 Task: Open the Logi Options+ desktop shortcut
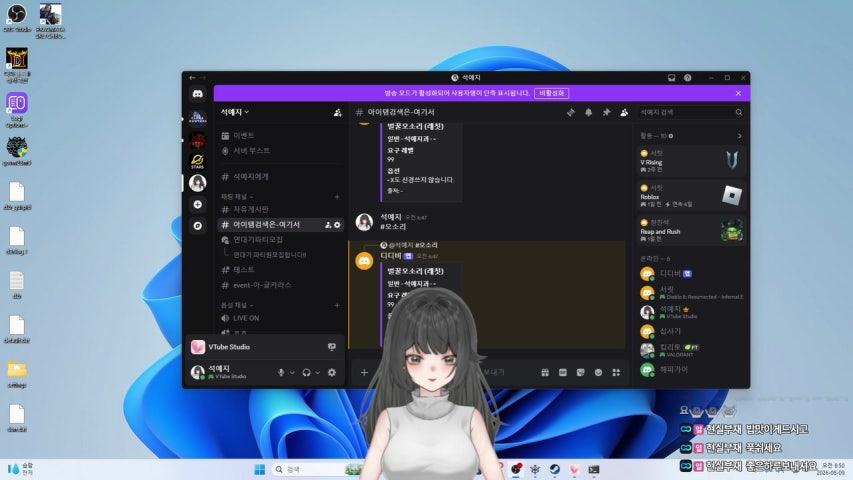point(17,109)
